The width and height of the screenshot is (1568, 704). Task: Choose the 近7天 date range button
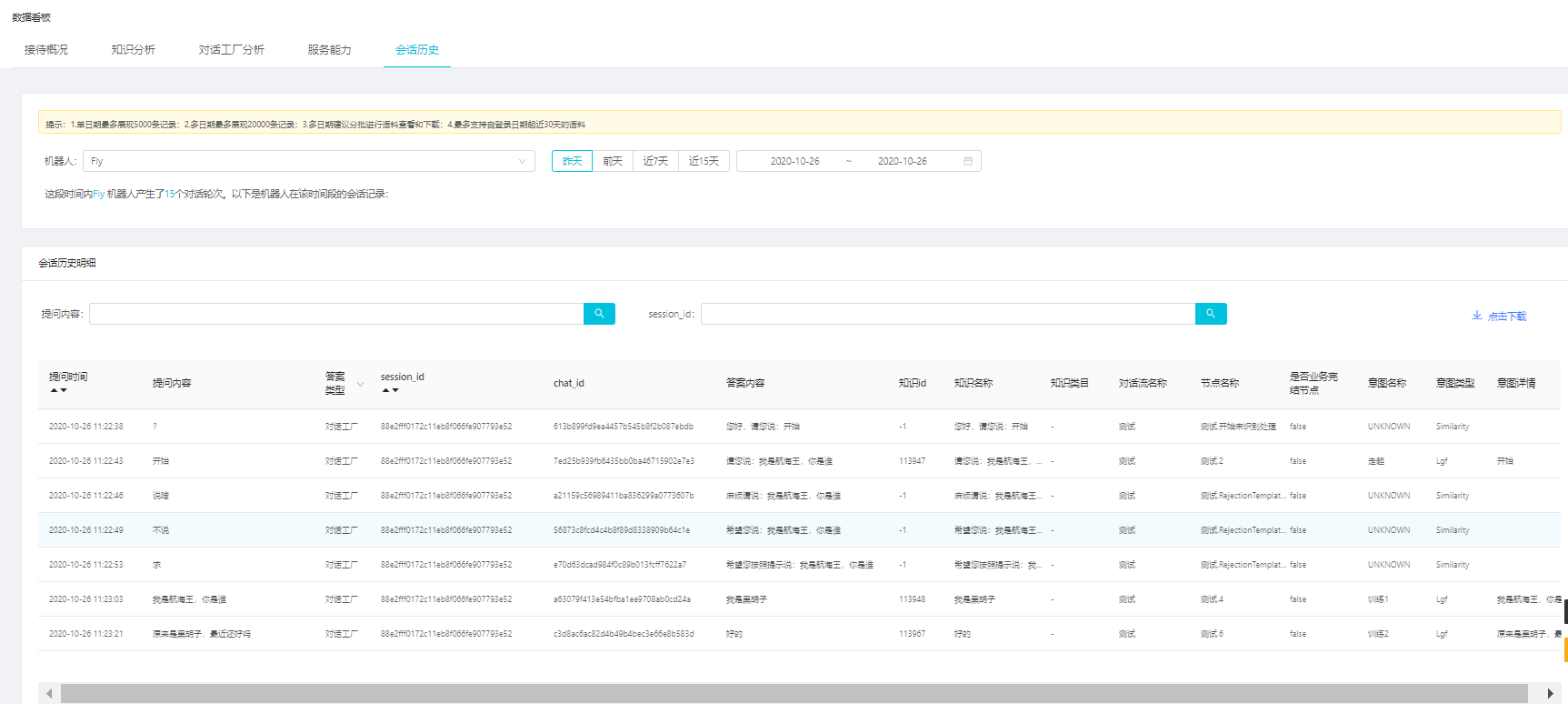[655, 161]
